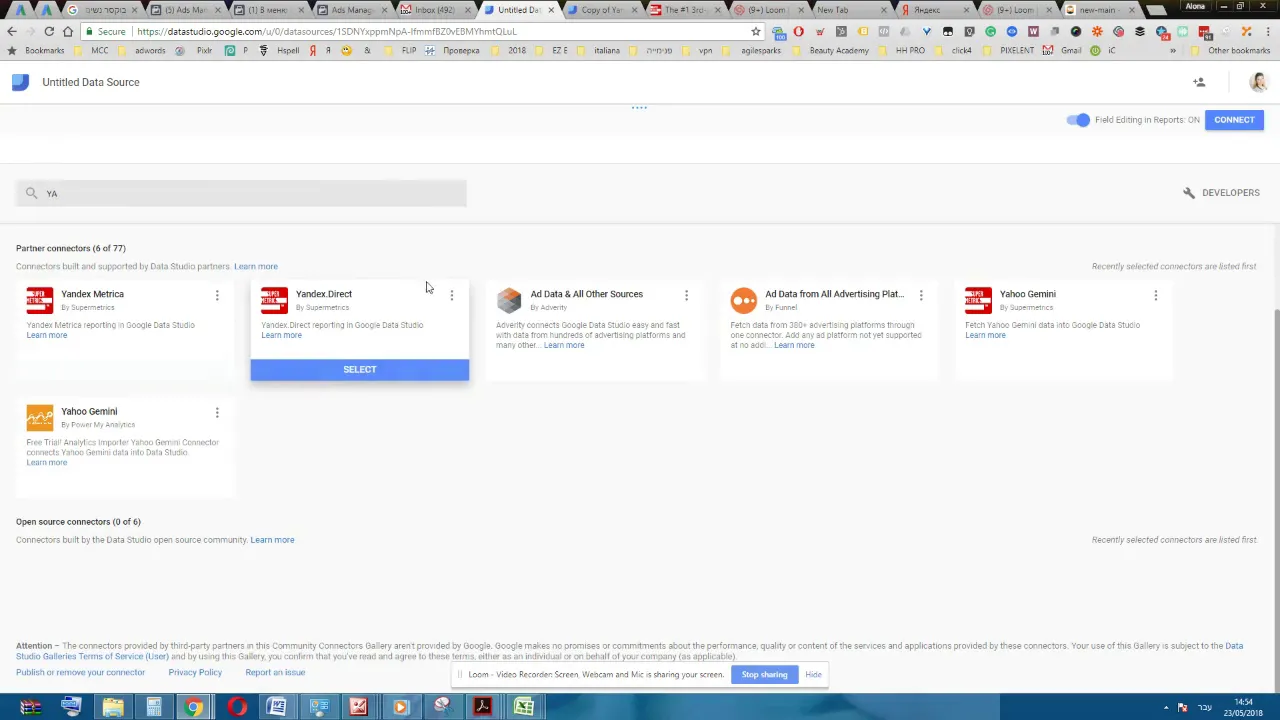Image resolution: width=1280 pixels, height=720 pixels.
Task: Open Chrome from the taskbar
Action: (x=194, y=707)
